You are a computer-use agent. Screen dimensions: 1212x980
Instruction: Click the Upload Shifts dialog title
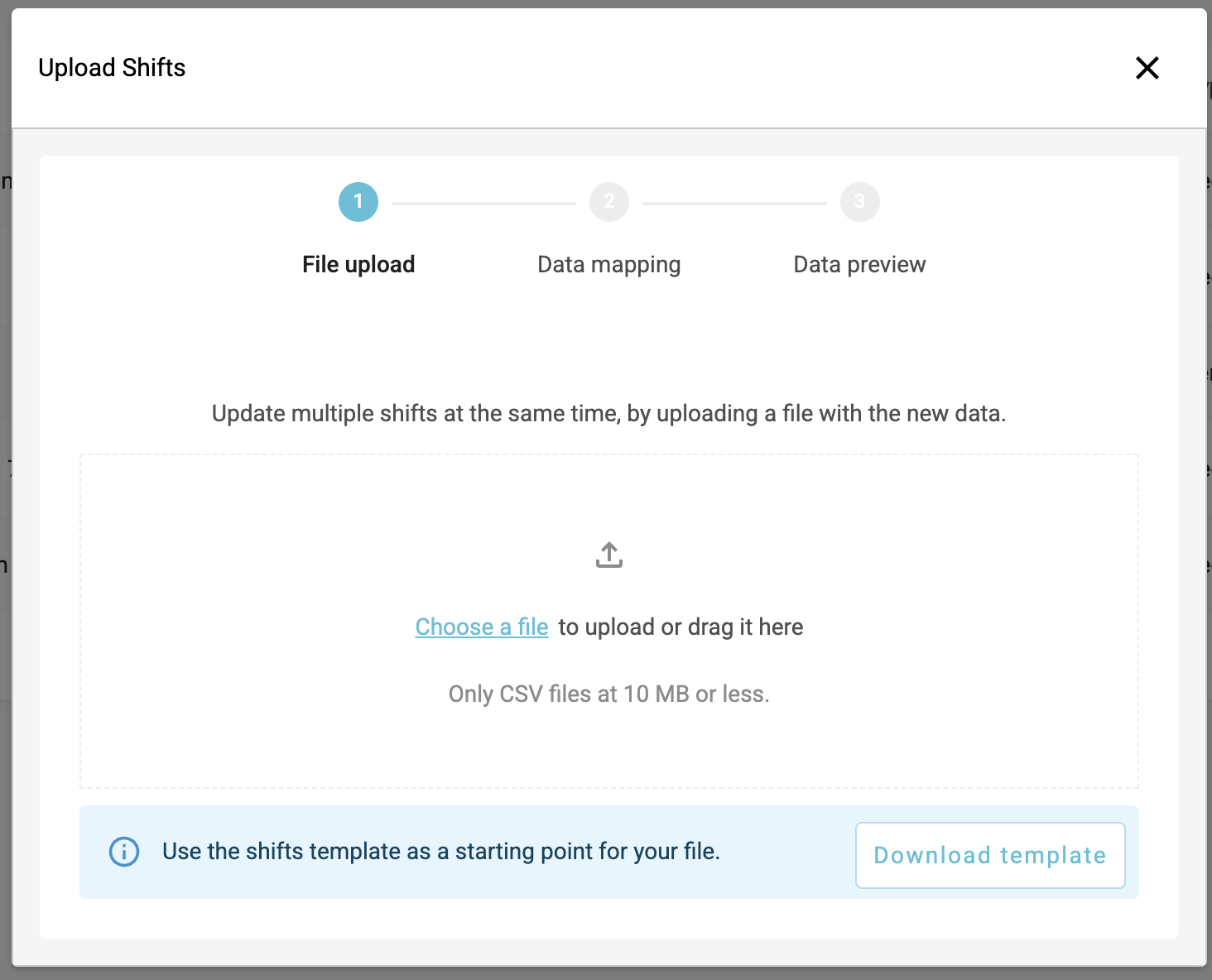[112, 68]
